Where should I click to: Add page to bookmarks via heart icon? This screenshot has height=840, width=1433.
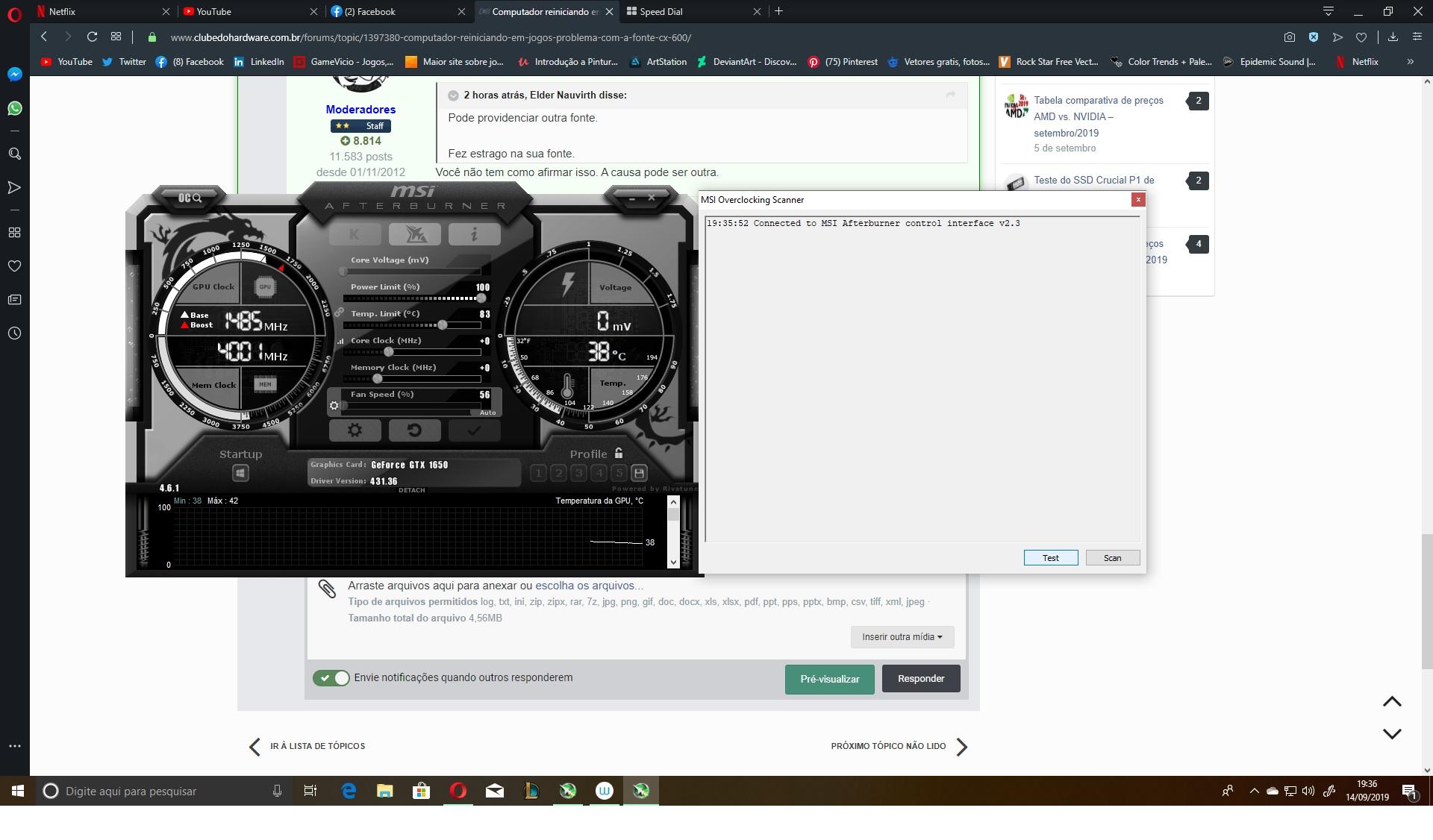click(x=1361, y=37)
